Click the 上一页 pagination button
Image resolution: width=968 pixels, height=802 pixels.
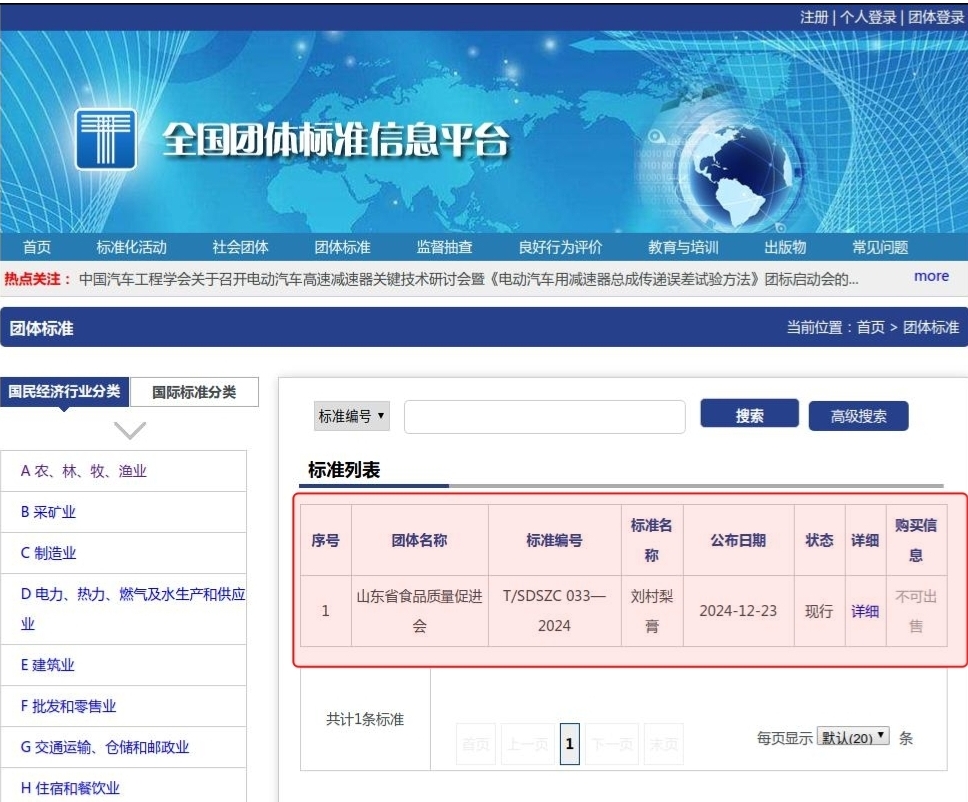(528, 744)
